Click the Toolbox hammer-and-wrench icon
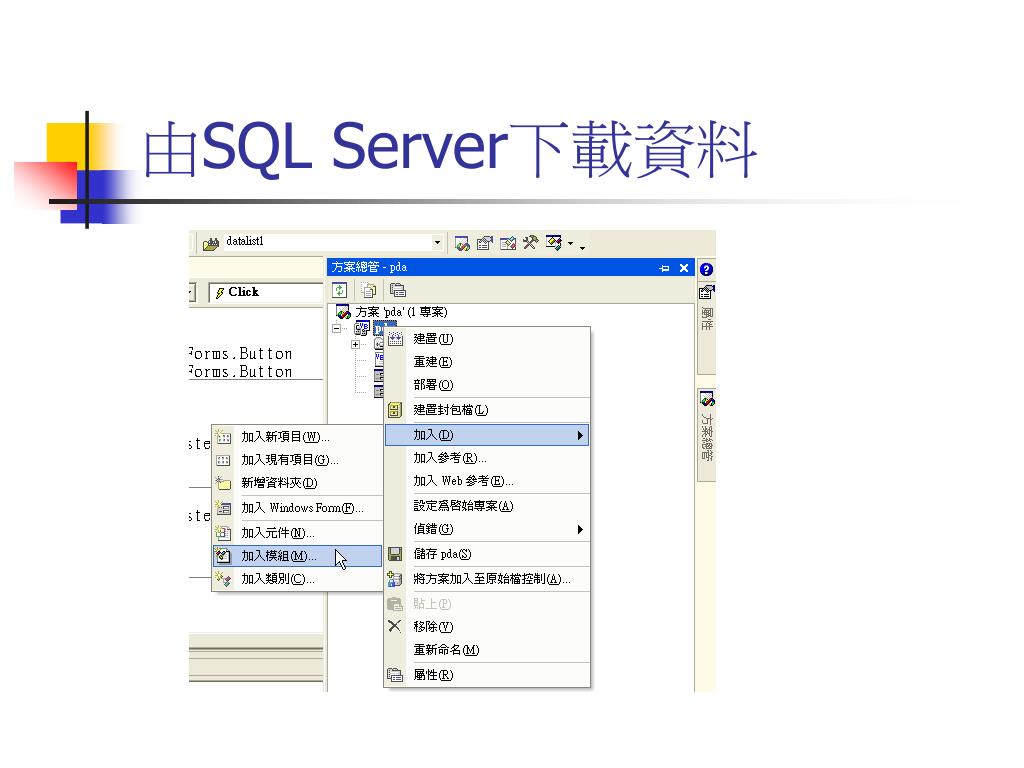The image size is (1024, 768). click(530, 243)
